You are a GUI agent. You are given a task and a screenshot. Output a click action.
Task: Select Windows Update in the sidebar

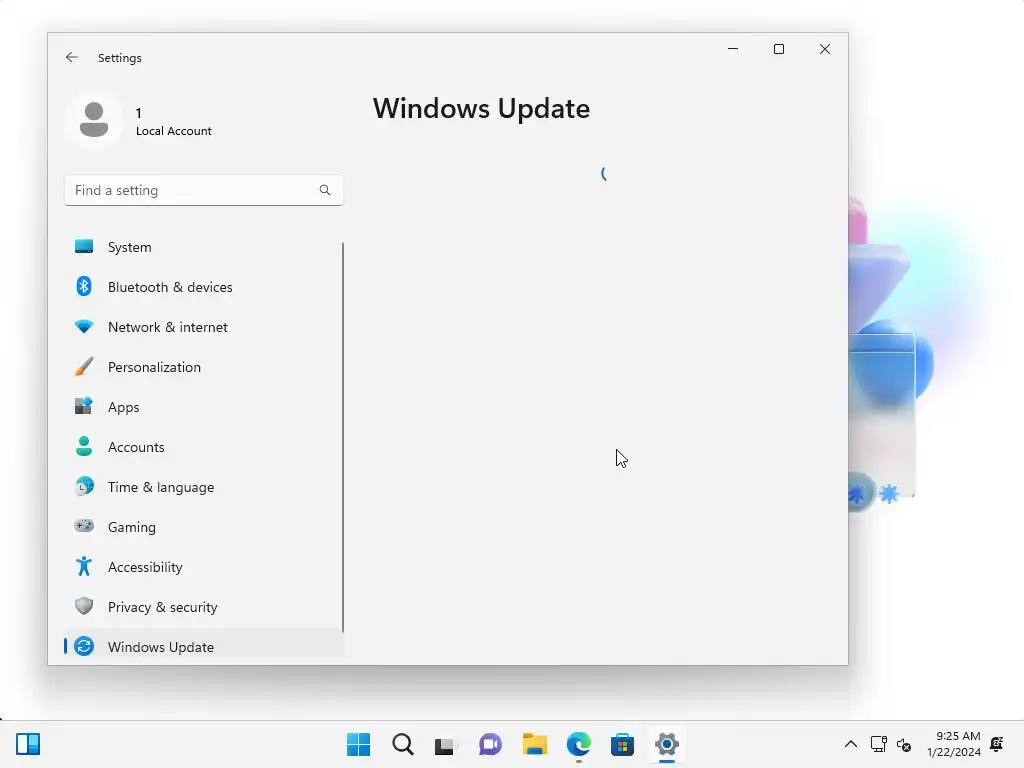point(204,647)
